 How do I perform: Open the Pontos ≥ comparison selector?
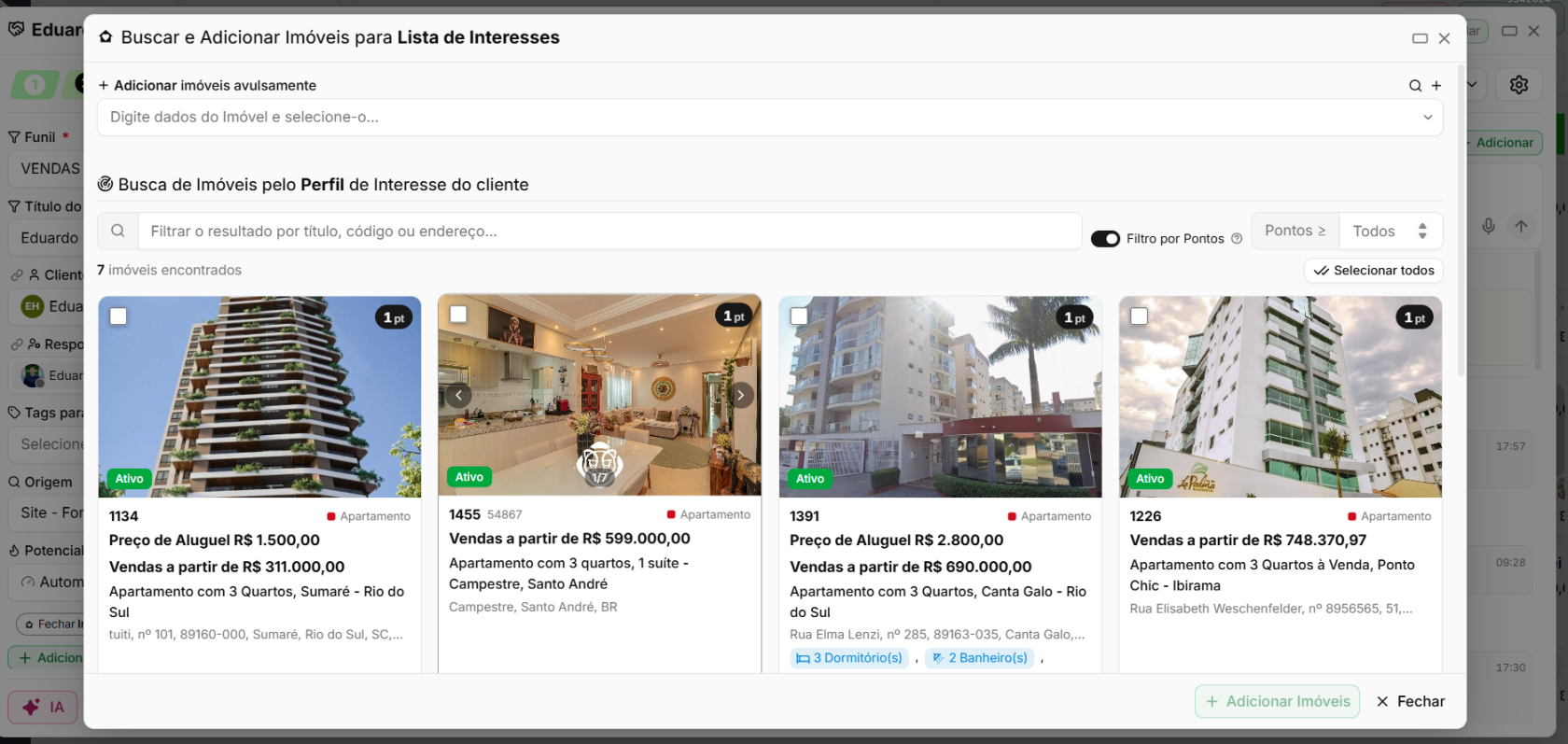pos(1295,231)
